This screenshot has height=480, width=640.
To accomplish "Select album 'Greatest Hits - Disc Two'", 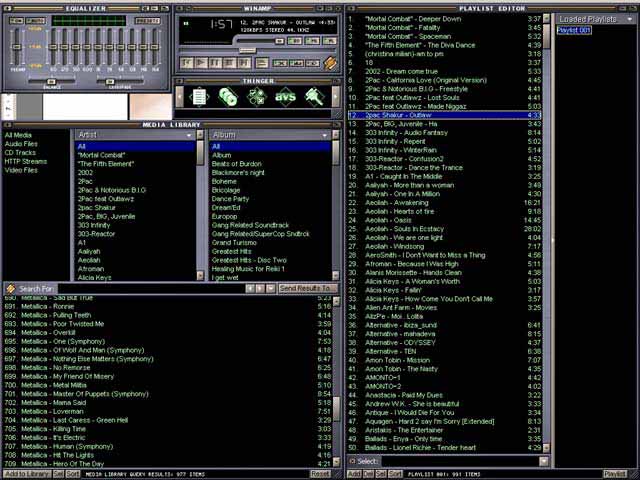I will click(x=249, y=260).
